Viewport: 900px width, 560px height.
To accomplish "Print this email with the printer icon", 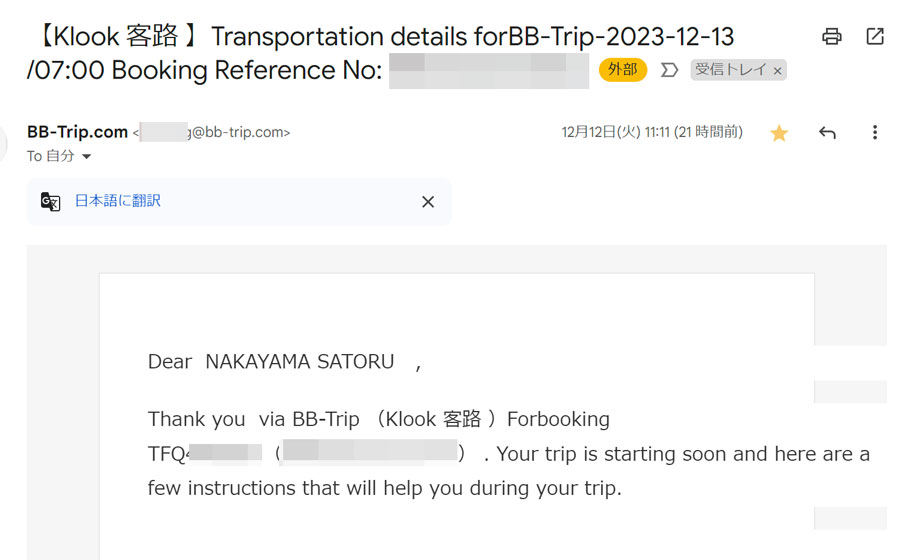I will click(831, 37).
